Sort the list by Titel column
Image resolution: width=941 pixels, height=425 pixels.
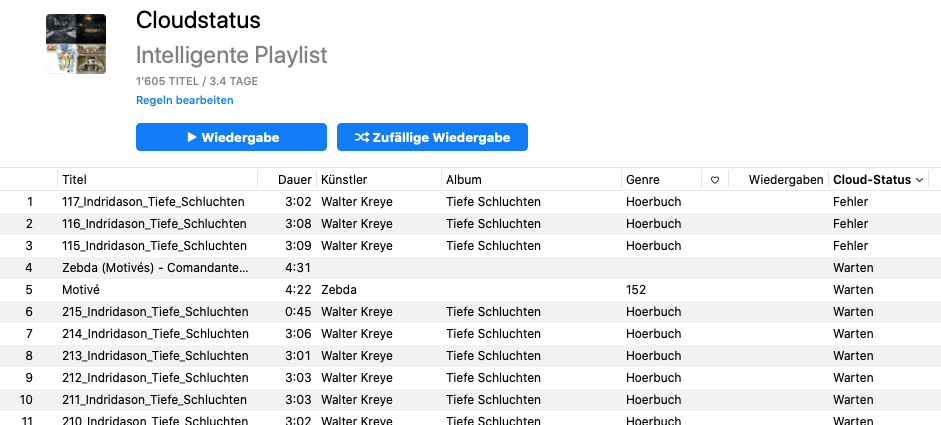click(x=75, y=180)
